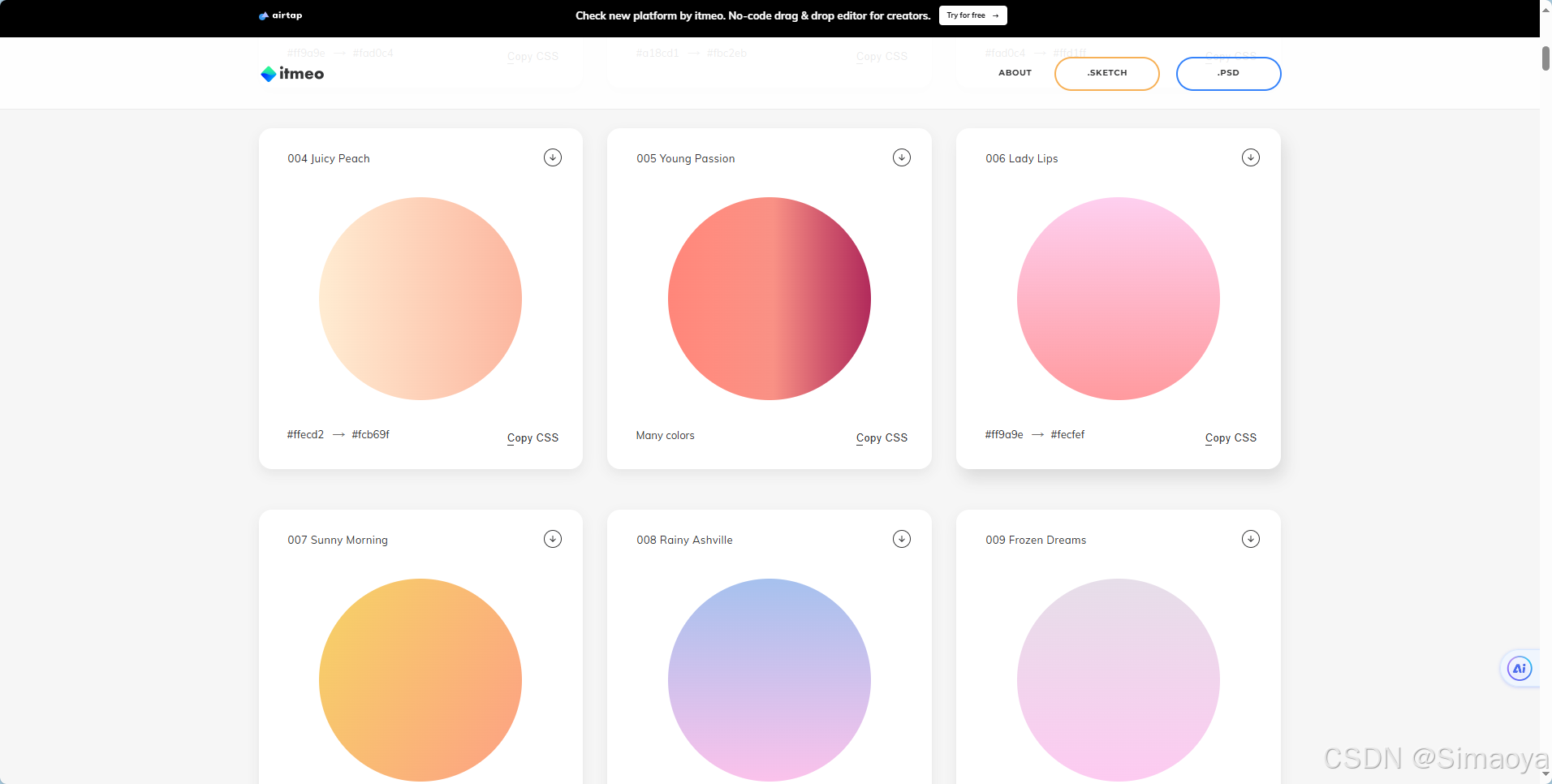1552x784 pixels.
Task: Click the 004 Juicy Peach title
Action: (329, 158)
